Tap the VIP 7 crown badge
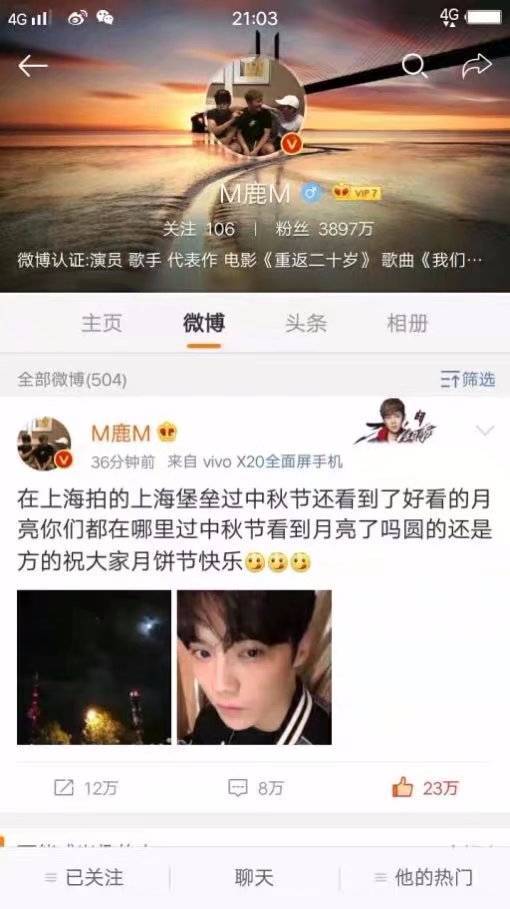510x909 pixels. 356,192
